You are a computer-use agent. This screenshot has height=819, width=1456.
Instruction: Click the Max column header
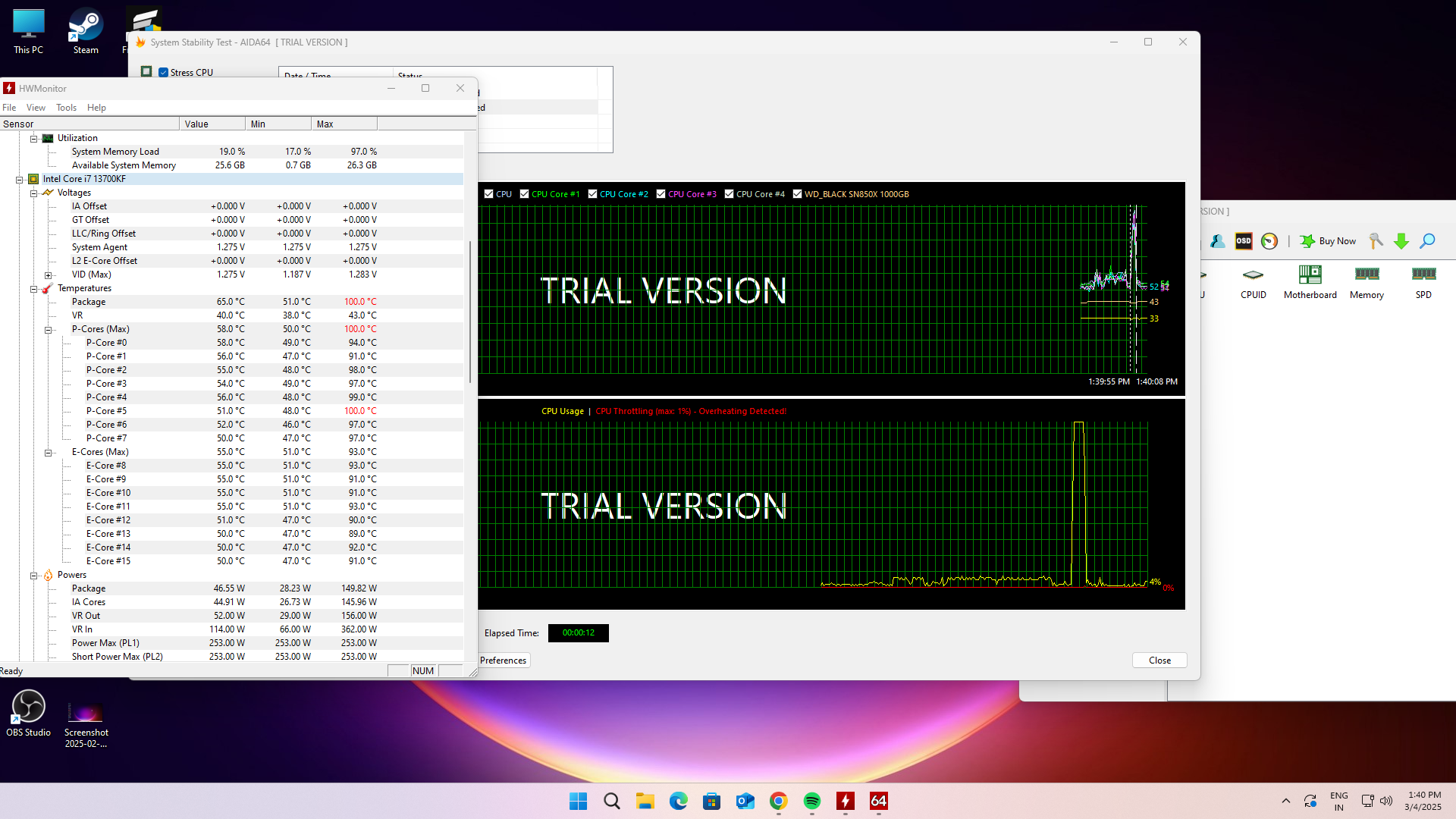tap(343, 124)
